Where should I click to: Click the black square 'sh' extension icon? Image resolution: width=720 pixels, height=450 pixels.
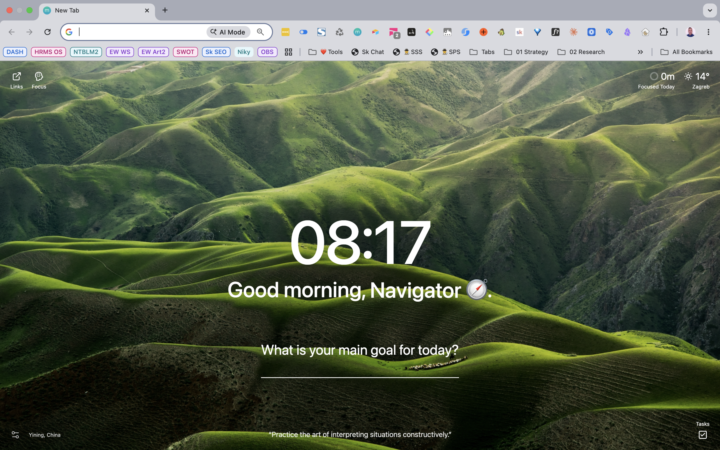(x=411, y=32)
